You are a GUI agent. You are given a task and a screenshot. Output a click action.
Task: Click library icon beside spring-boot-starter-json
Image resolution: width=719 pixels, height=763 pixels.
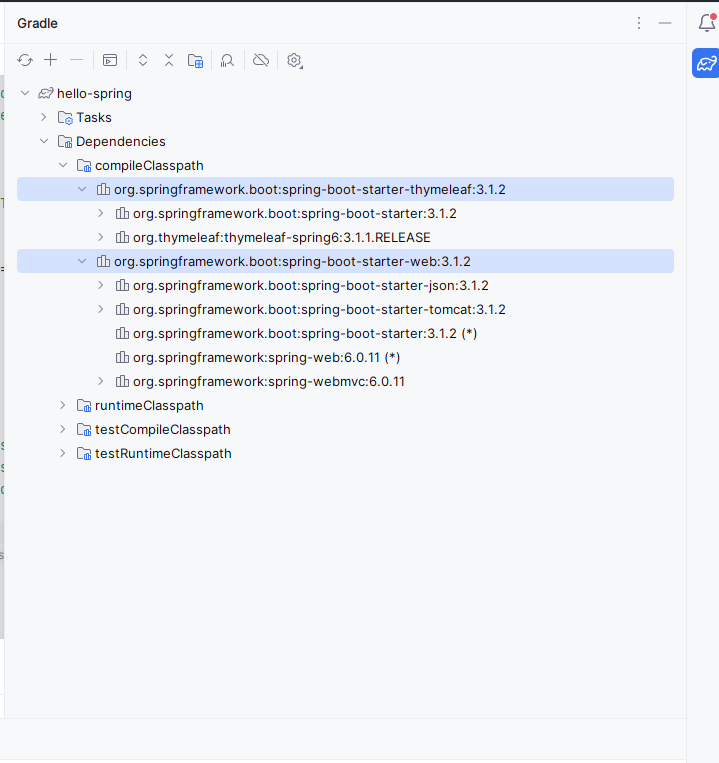click(x=122, y=285)
